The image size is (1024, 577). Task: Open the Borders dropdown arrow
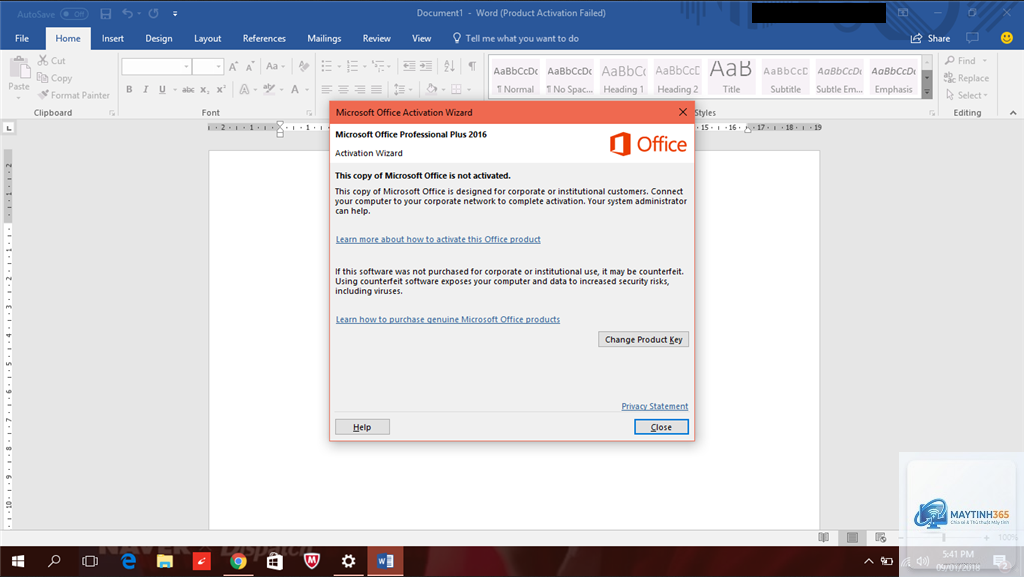click(x=469, y=89)
